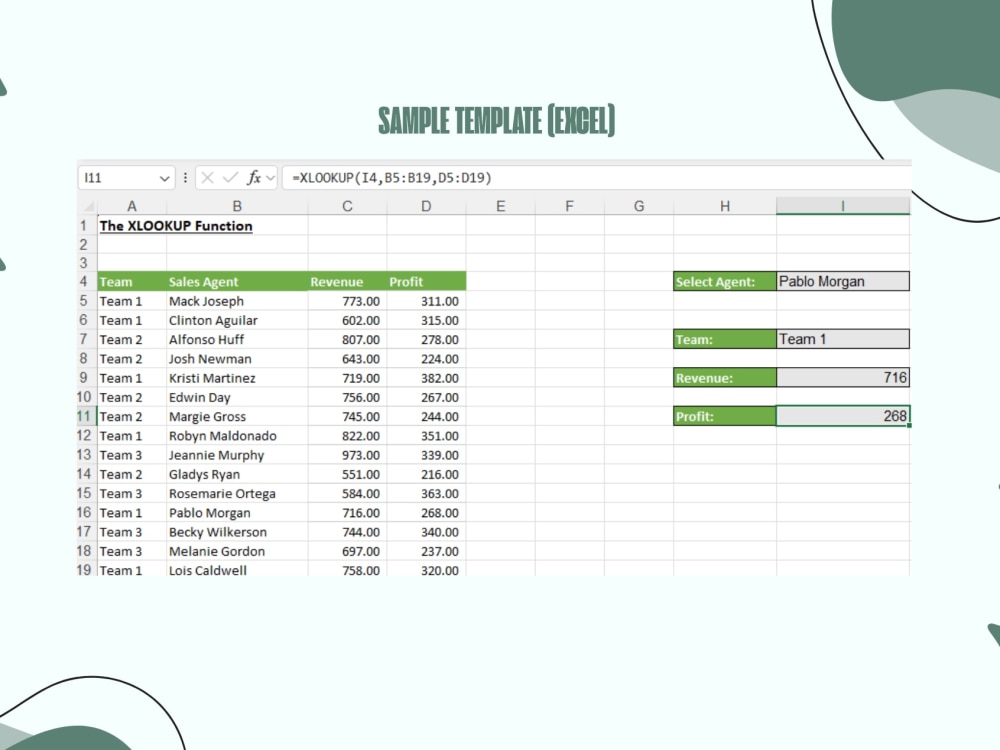Click revenue value 773.00
The height and width of the screenshot is (750, 1000).
(x=347, y=301)
